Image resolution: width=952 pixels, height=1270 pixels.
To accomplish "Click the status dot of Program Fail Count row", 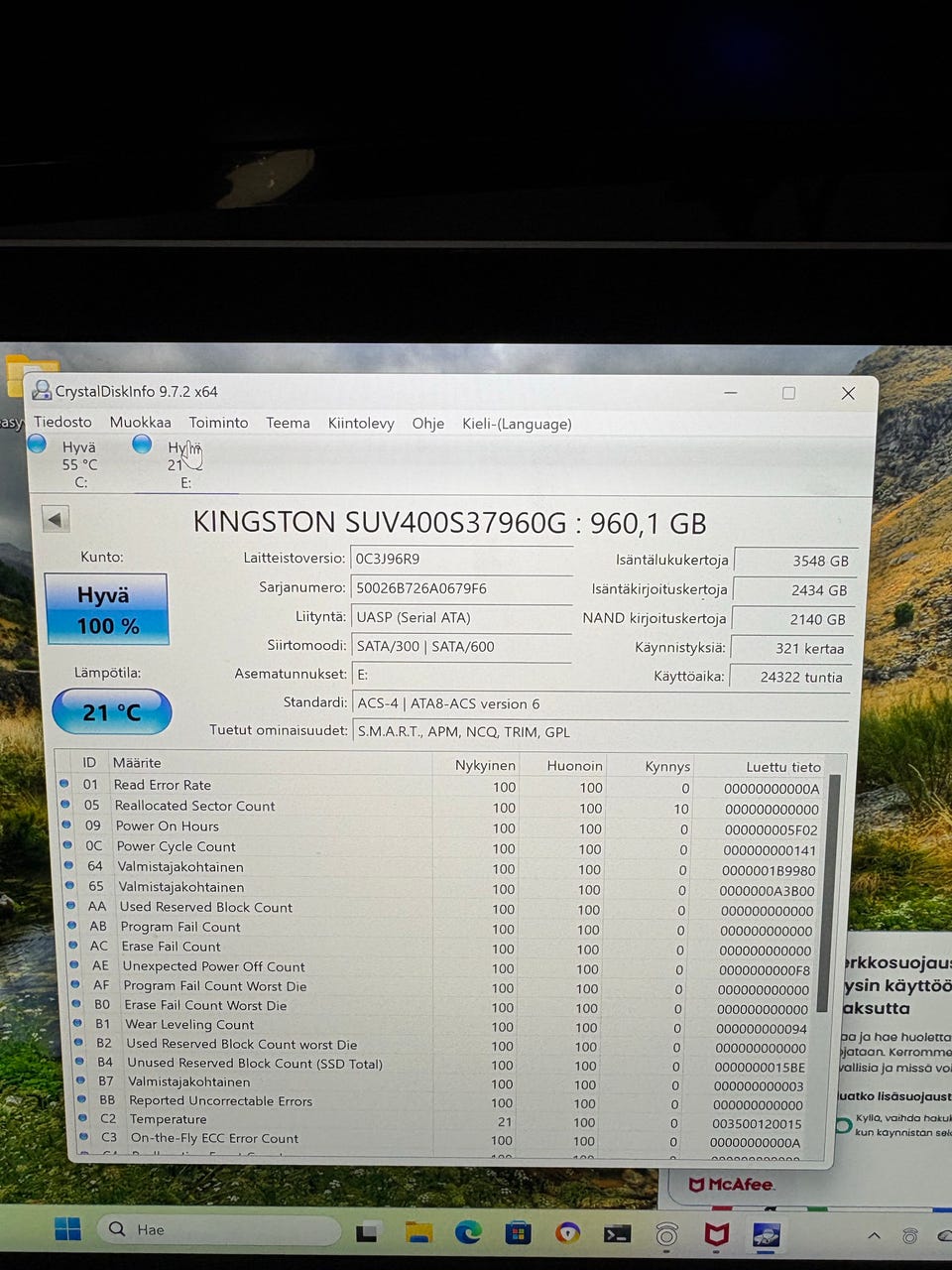I will coord(71,926).
